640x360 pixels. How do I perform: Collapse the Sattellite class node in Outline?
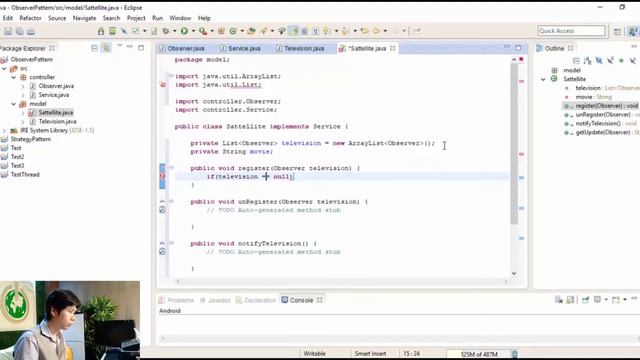(543, 79)
